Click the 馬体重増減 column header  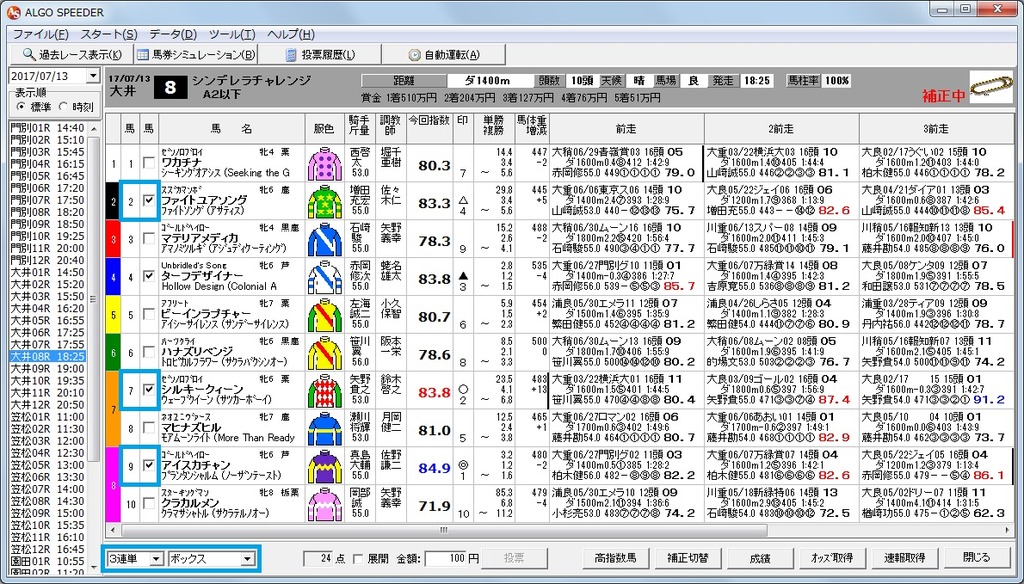click(532, 129)
